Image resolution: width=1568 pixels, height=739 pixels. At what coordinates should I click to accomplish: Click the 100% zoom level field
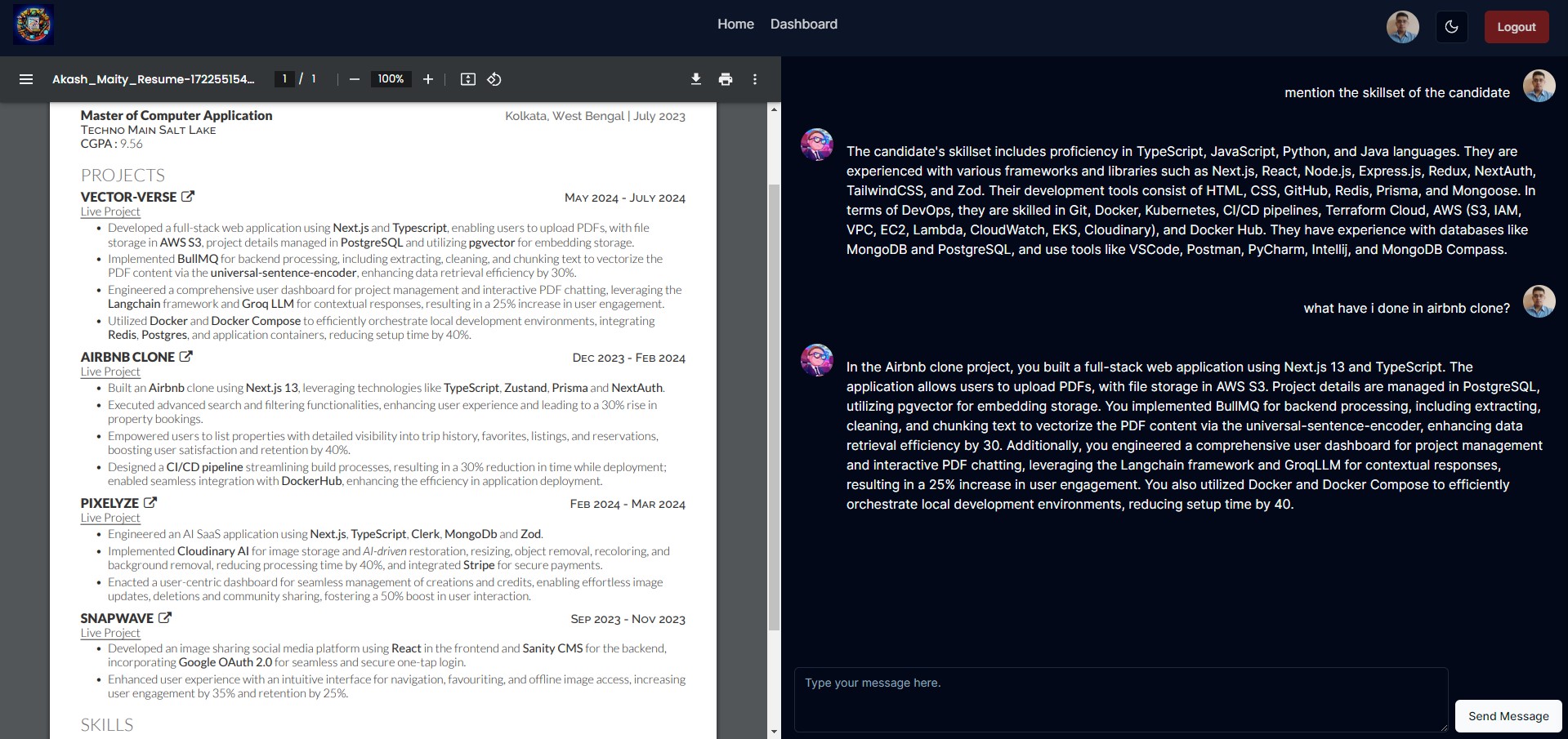(391, 79)
